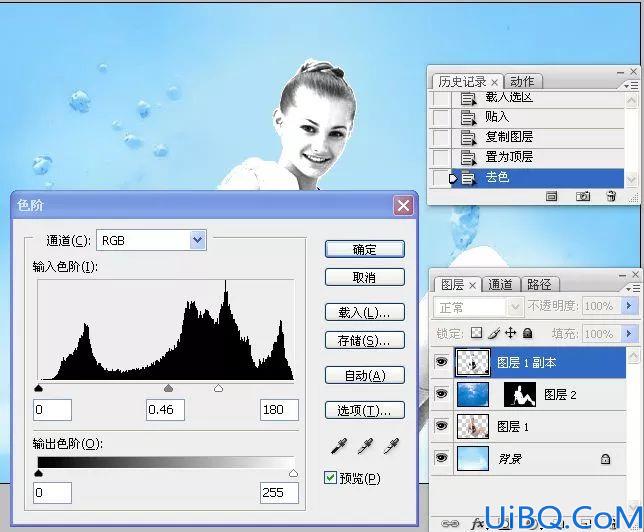Viewport: 644px width, 532px height.
Task: Switch to the 动作 tab
Action: click(x=522, y=81)
